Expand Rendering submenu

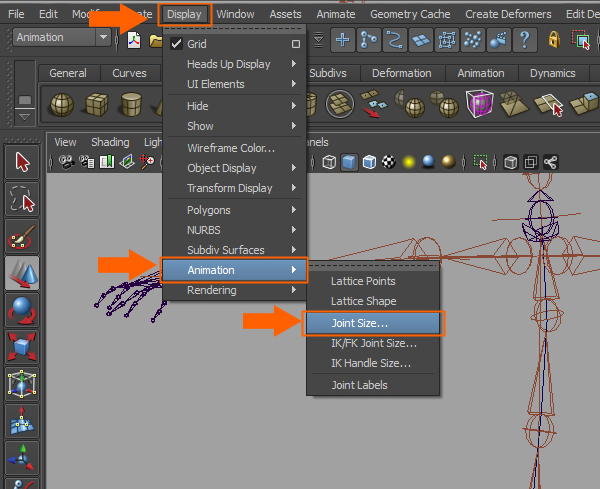[234, 290]
